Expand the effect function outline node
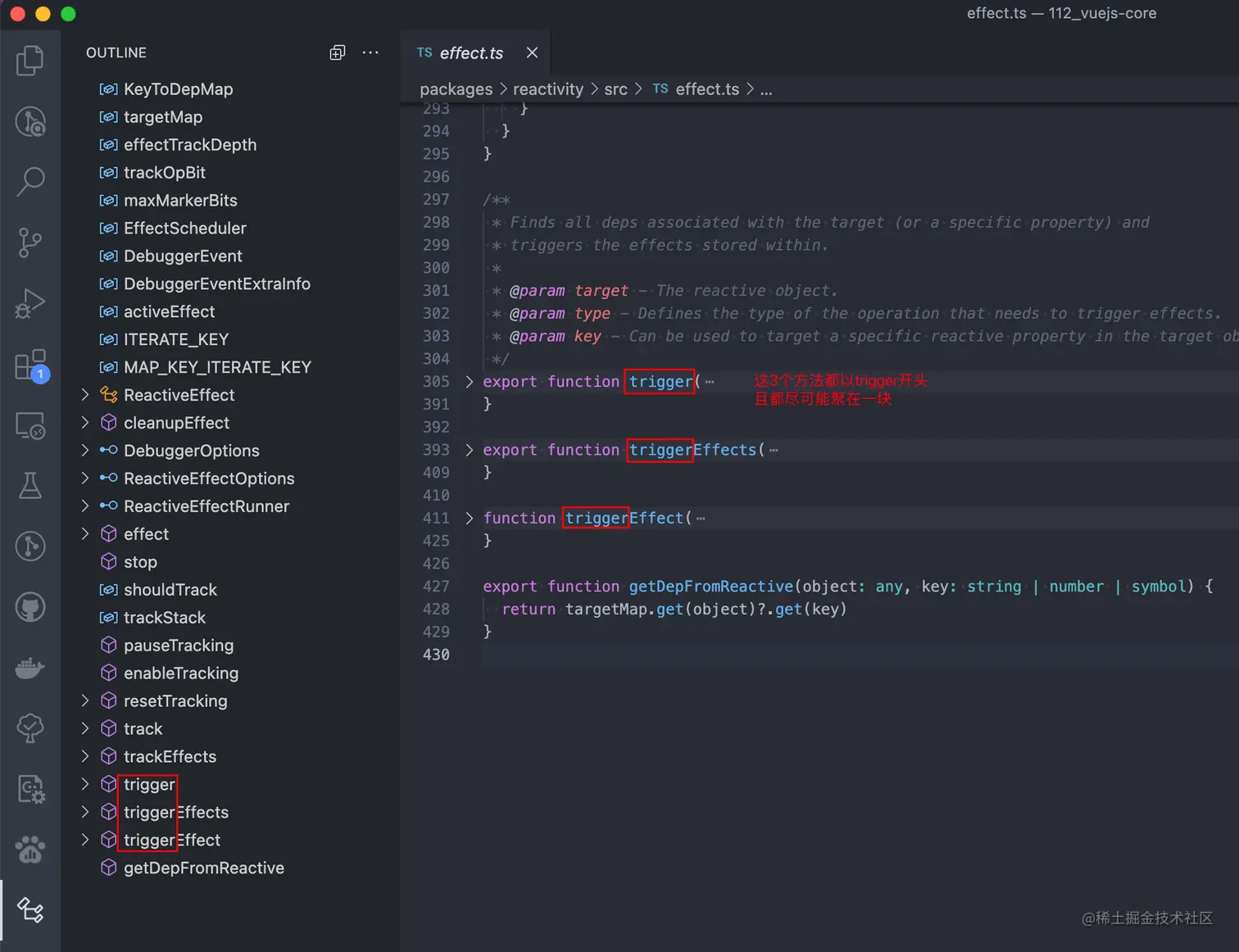The width and height of the screenshot is (1239, 952). [85, 534]
